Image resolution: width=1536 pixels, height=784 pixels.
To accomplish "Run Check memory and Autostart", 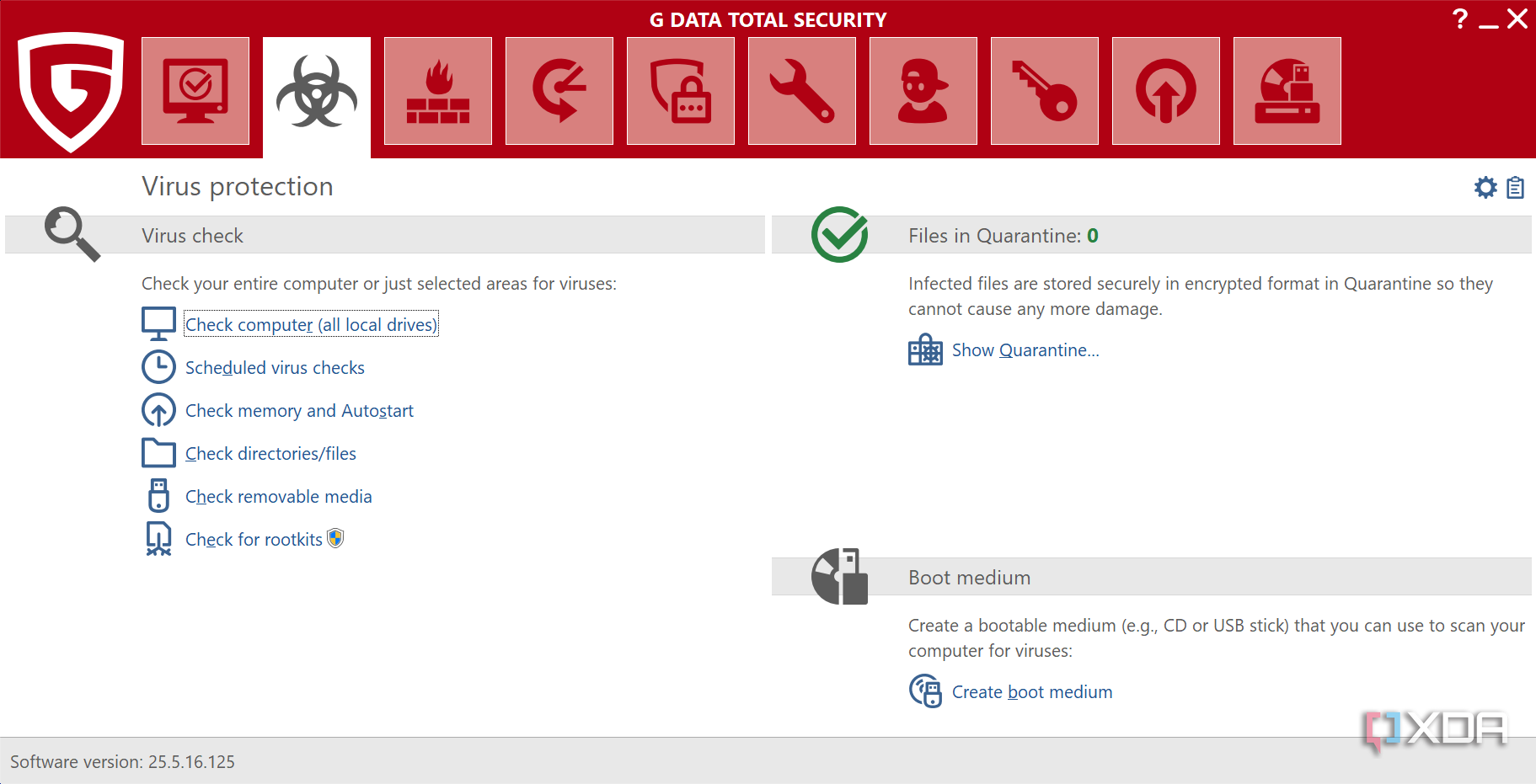I will (x=299, y=410).
